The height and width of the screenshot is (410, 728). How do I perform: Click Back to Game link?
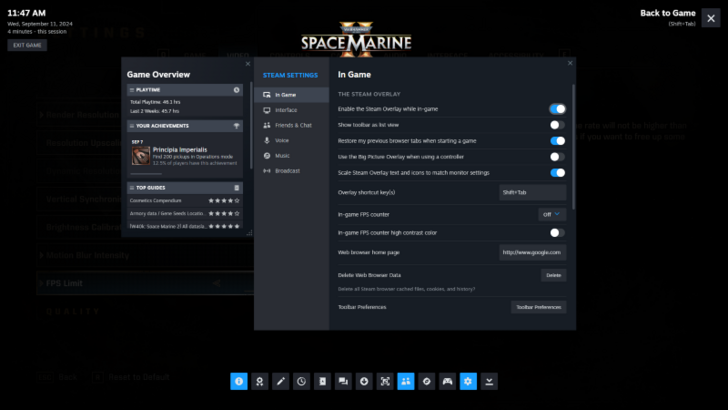(x=668, y=13)
